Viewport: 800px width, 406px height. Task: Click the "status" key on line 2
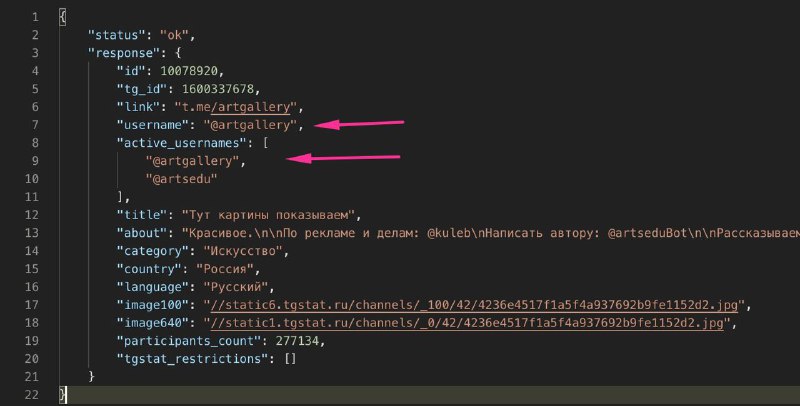click(117, 35)
